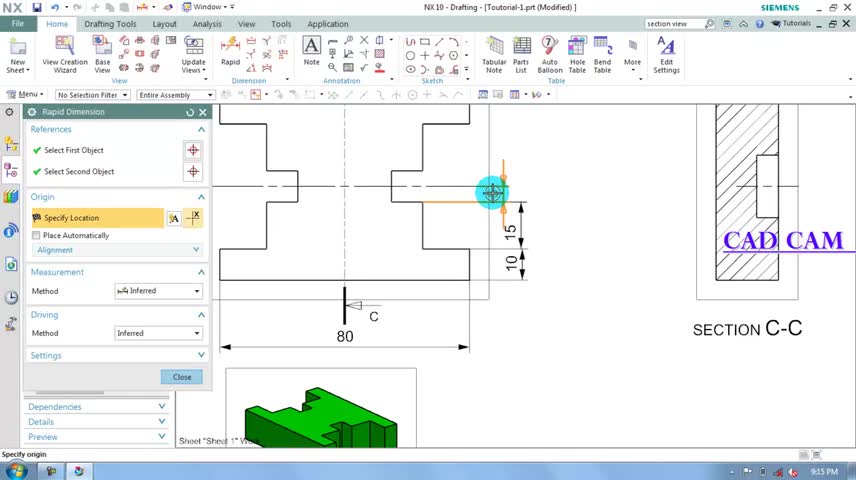The image size is (856, 480).
Task: Open the Measurement Method Inferred dropdown
Action: pos(158,291)
